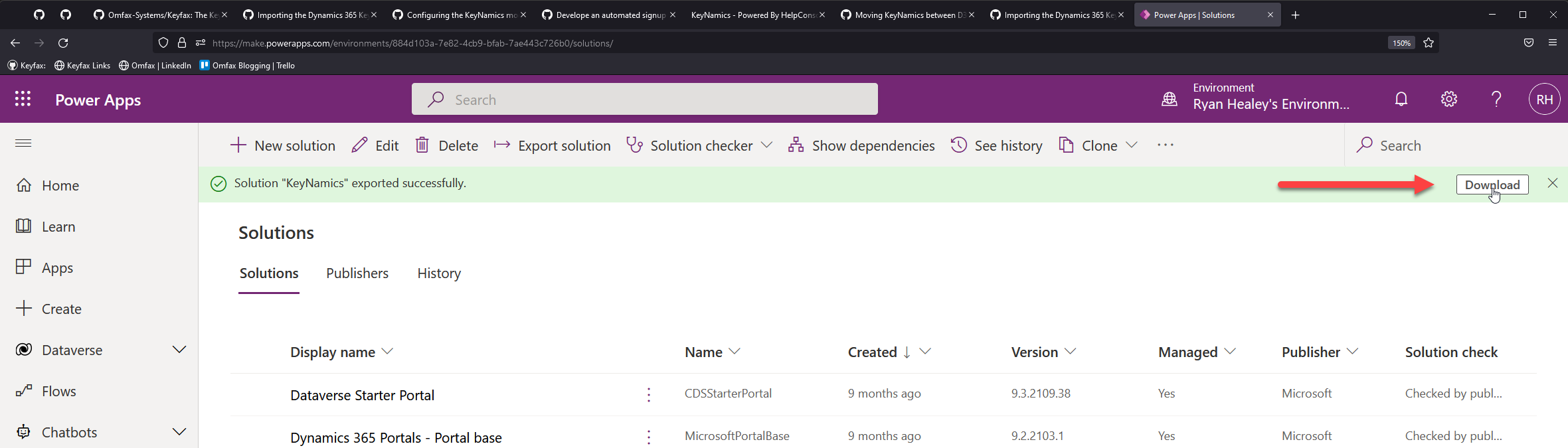The height and width of the screenshot is (448, 1568).
Task: Click the Solution checker stethoscope icon
Action: [634, 145]
